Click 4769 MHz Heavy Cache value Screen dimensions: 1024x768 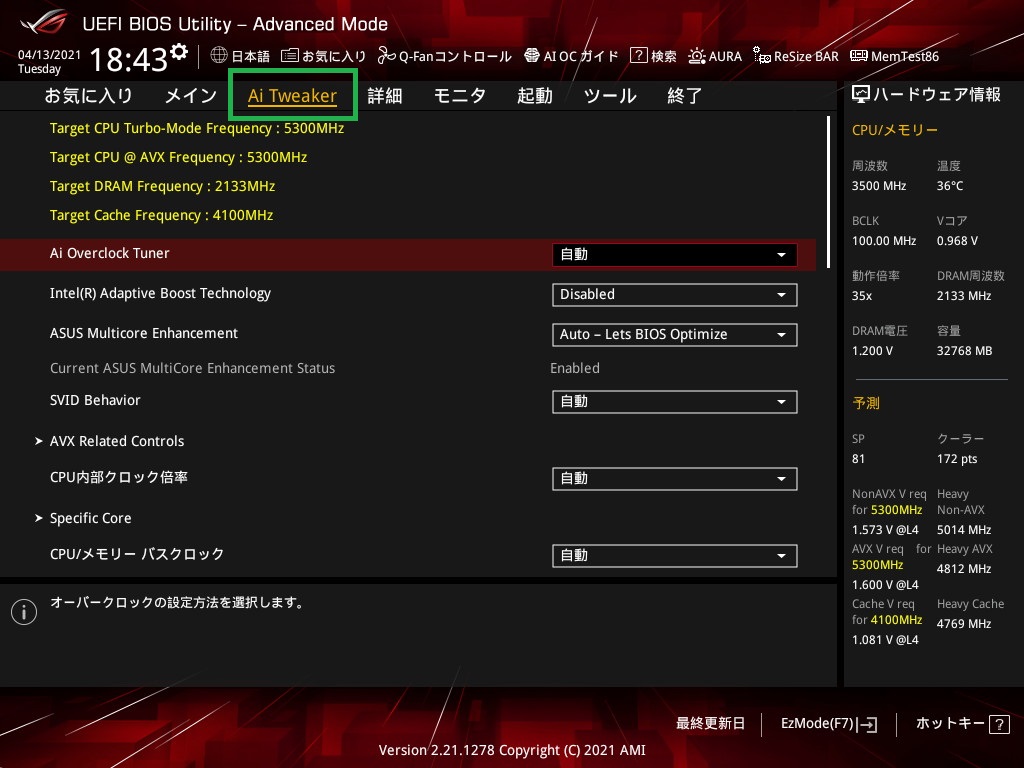coord(964,624)
